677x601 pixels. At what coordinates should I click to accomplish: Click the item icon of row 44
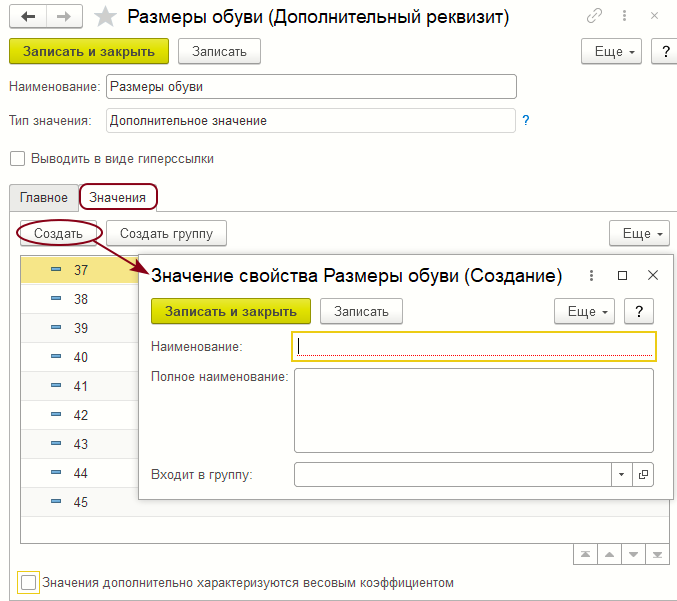pos(56,472)
